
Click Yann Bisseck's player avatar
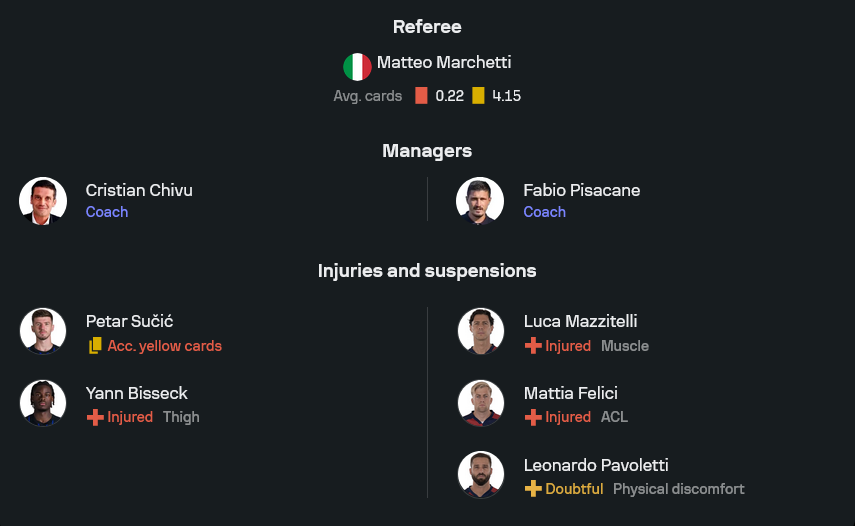click(x=43, y=404)
